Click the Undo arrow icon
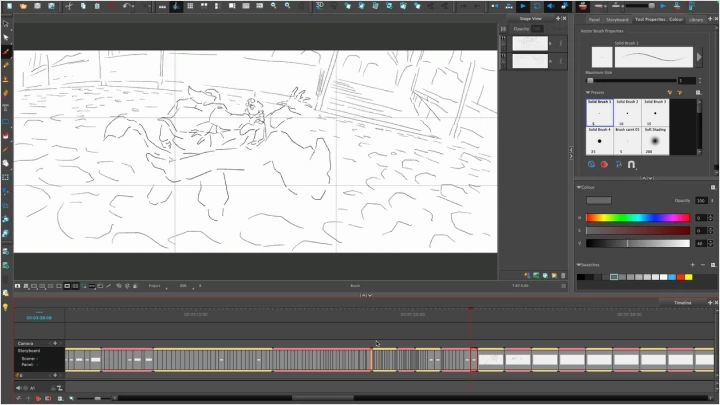Viewport: 720px width, 405px height. tap(125, 6)
